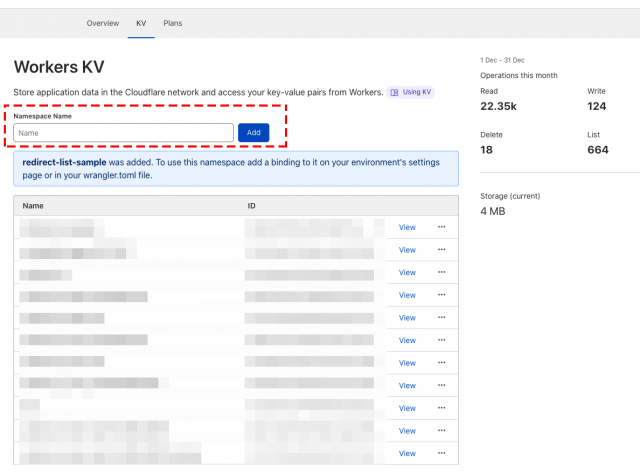The height and width of the screenshot is (475, 640).
Task: Open the Overview tab
Action: click(103, 23)
